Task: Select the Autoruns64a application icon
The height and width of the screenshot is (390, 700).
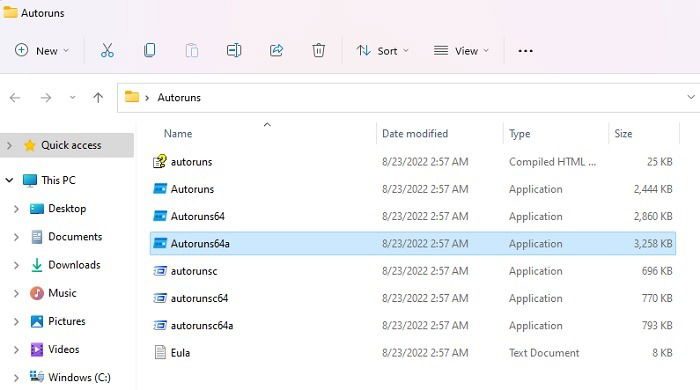Action: pos(160,243)
